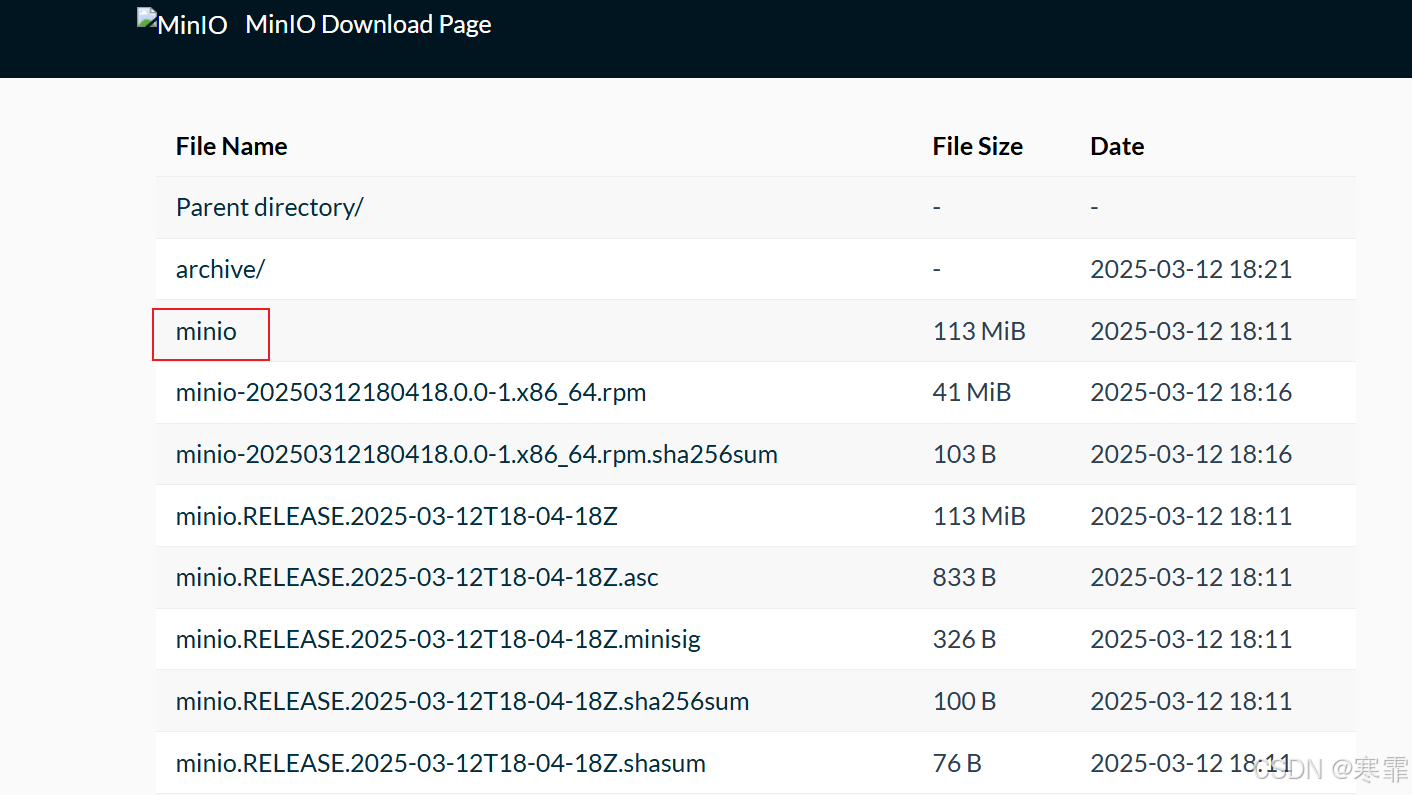Click the MinIO Download Page title
Screen dimensions: 1412x795
[368, 24]
